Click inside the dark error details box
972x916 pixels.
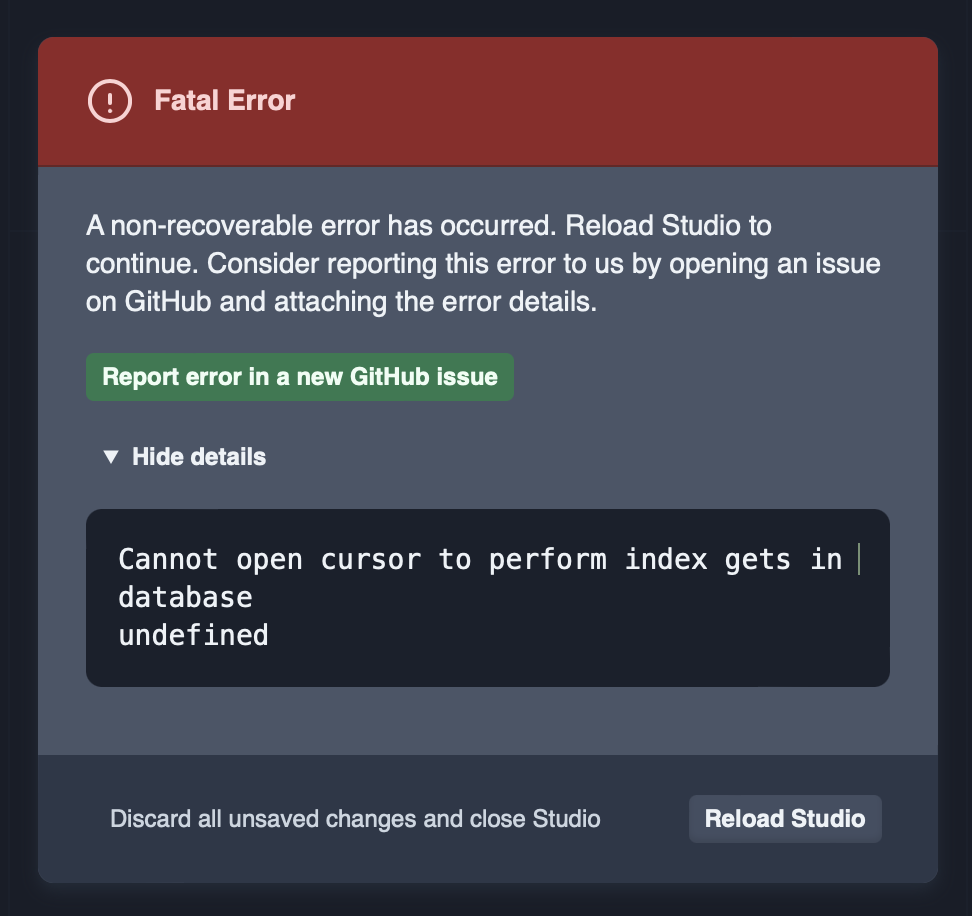pos(488,597)
